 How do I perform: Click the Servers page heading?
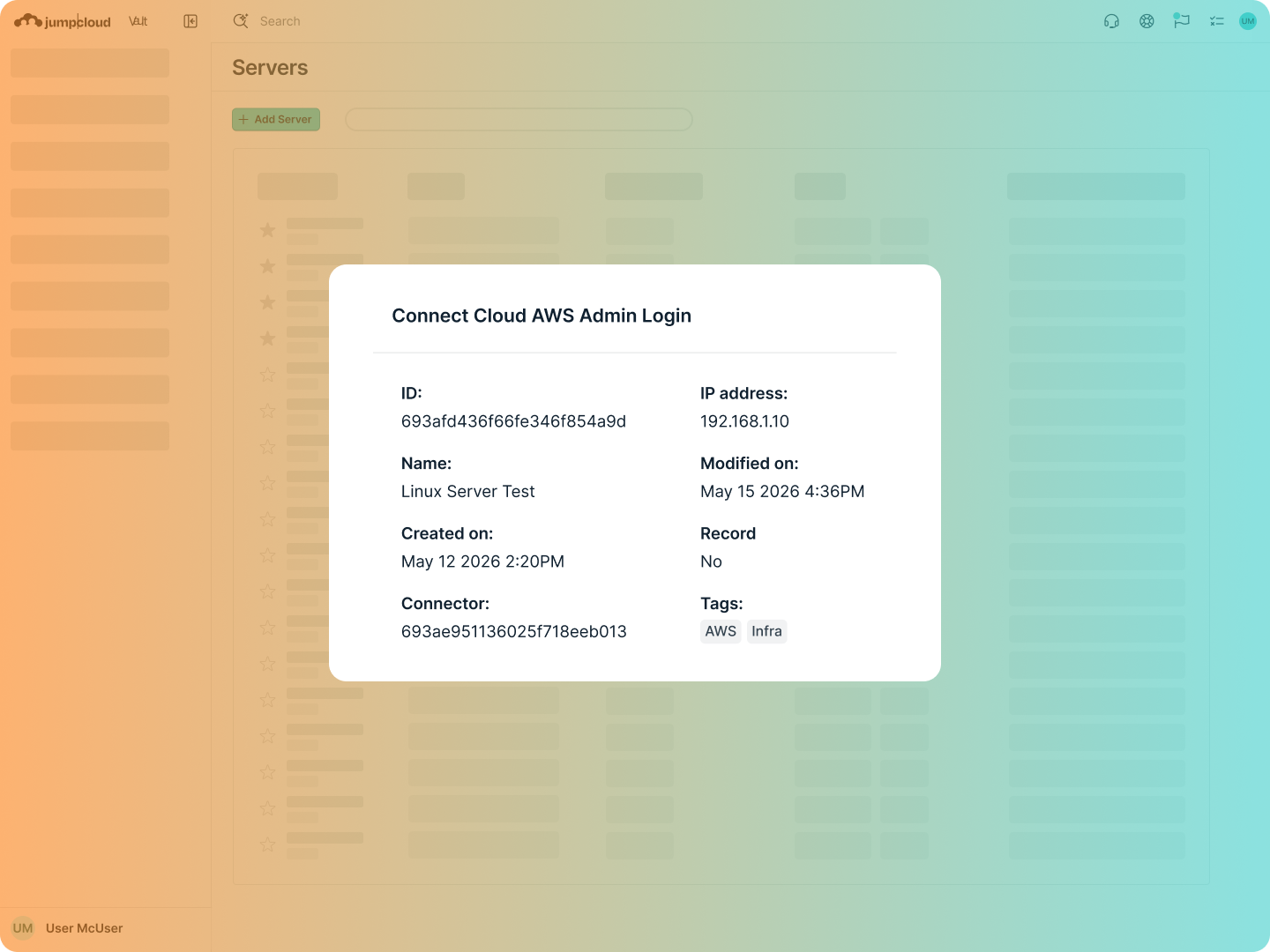(x=270, y=68)
